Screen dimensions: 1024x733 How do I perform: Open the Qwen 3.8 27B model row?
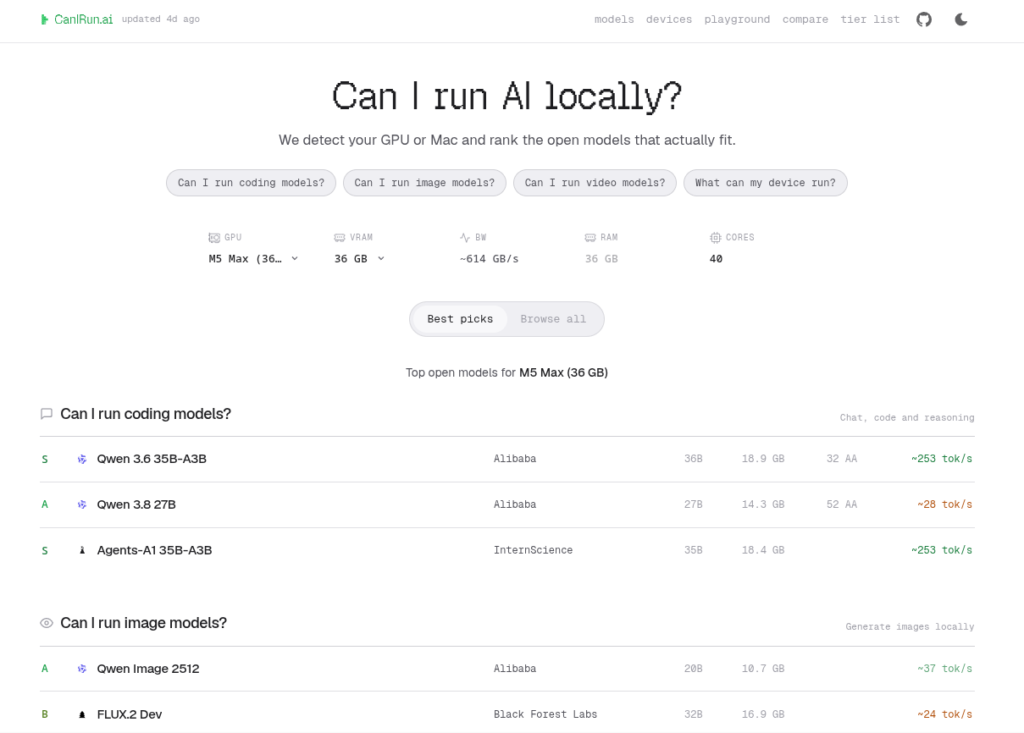click(507, 505)
